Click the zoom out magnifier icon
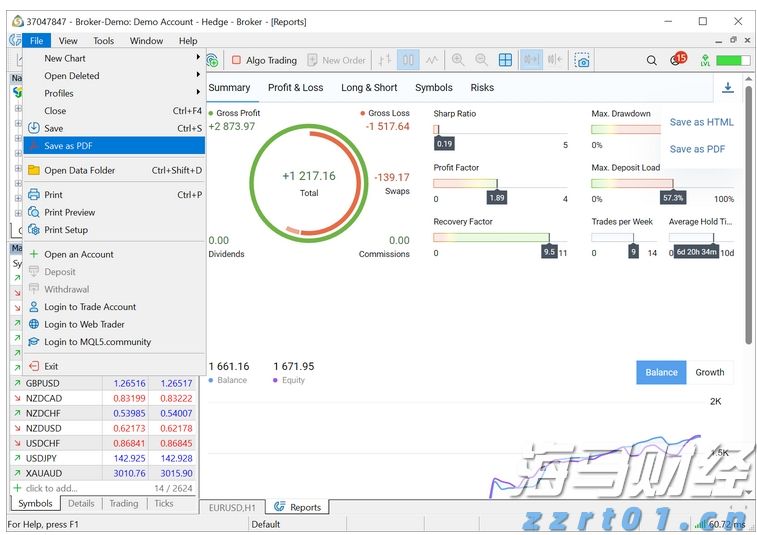Viewport: 757px width, 535px height. pyautogui.click(x=481, y=60)
